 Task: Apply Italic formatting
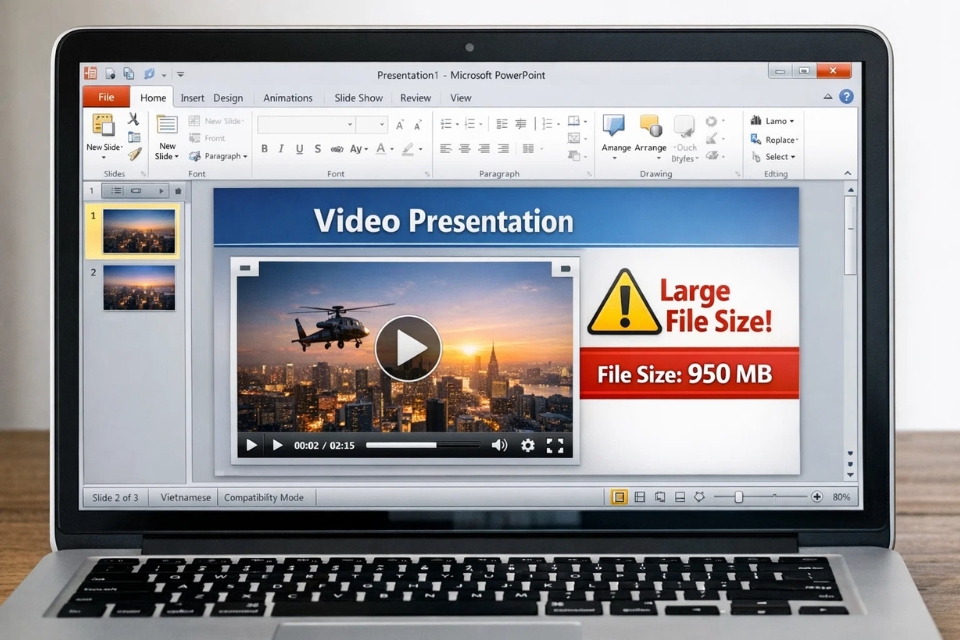(281, 148)
